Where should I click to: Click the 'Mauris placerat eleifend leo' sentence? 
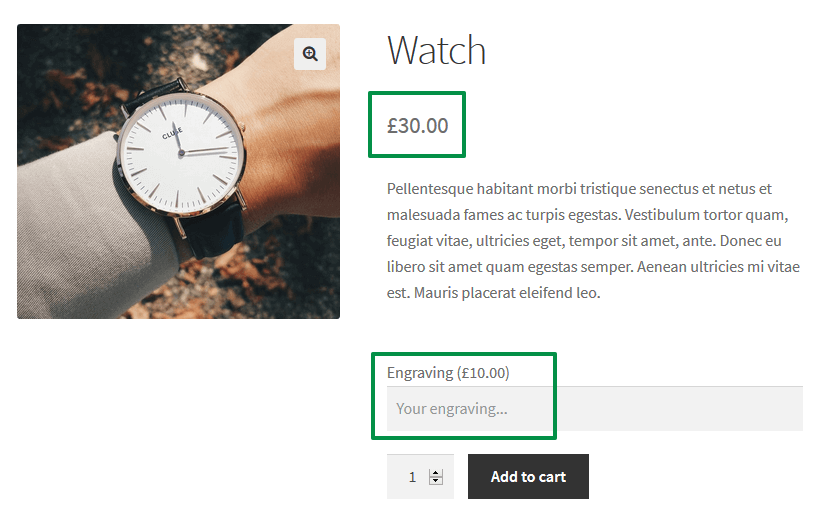click(507, 293)
